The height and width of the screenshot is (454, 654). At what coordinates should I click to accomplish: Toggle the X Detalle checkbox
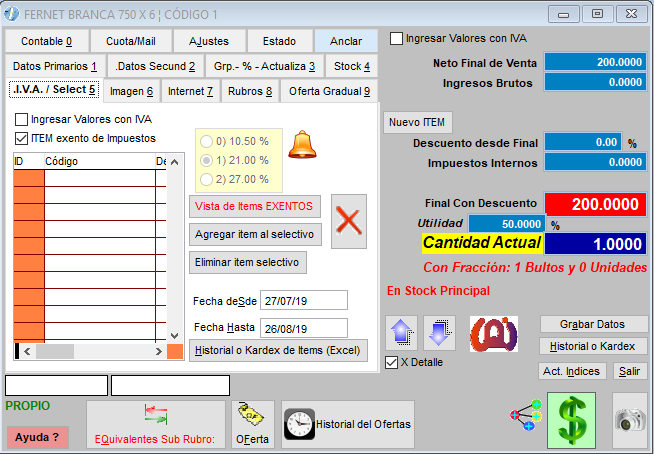pyautogui.click(x=391, y=362)
